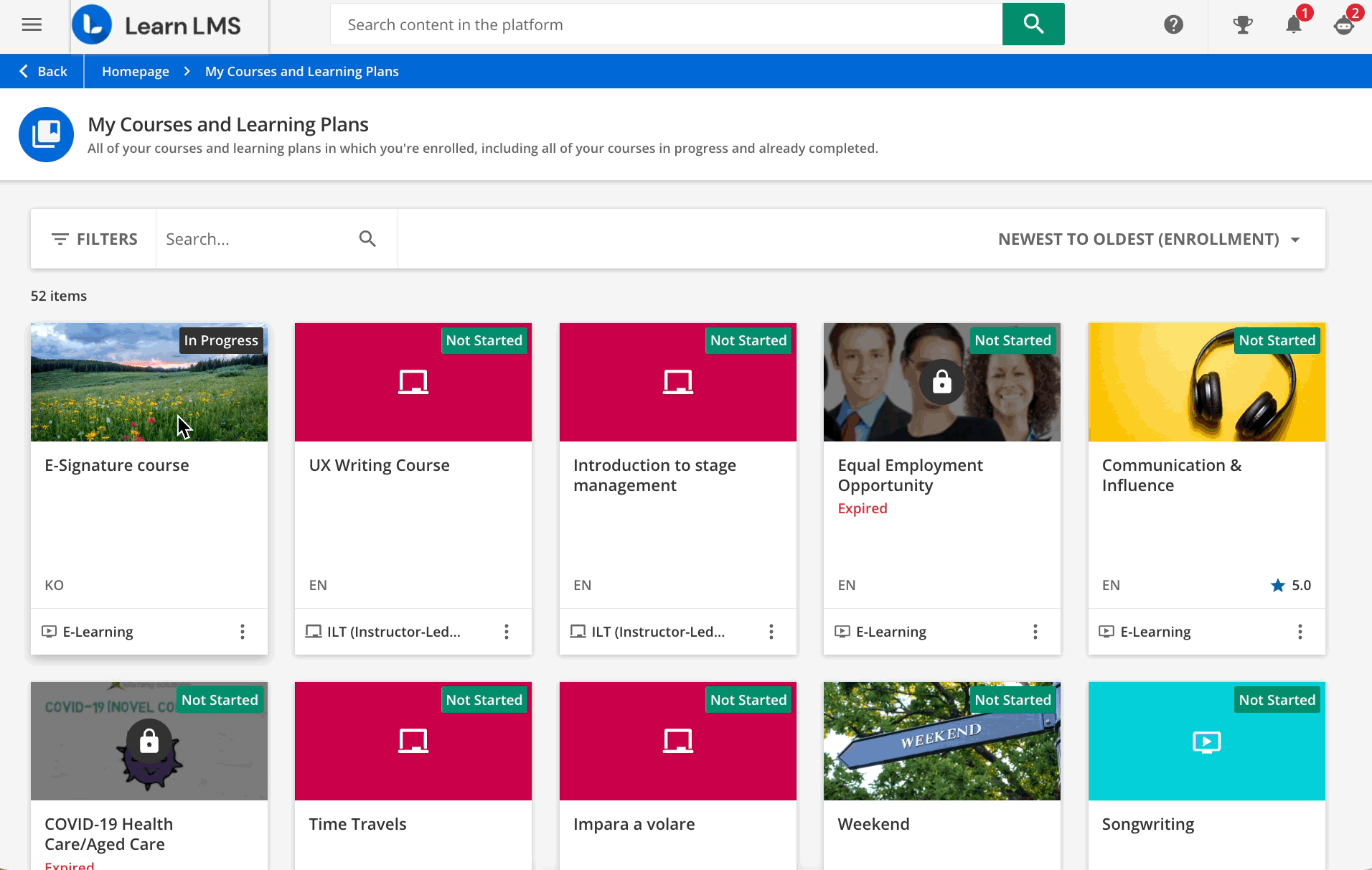Open COVID-19 Health Care/Aged Care title
Viewport: 1372px width, 870px height.
(109, 834)
